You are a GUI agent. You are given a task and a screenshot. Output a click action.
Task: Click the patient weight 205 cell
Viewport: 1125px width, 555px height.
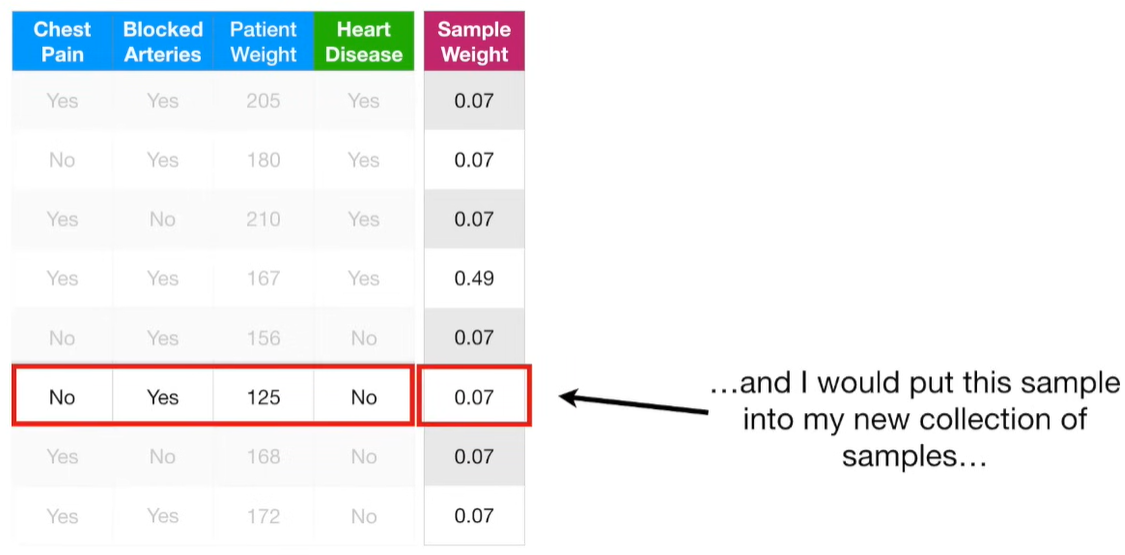263,100
